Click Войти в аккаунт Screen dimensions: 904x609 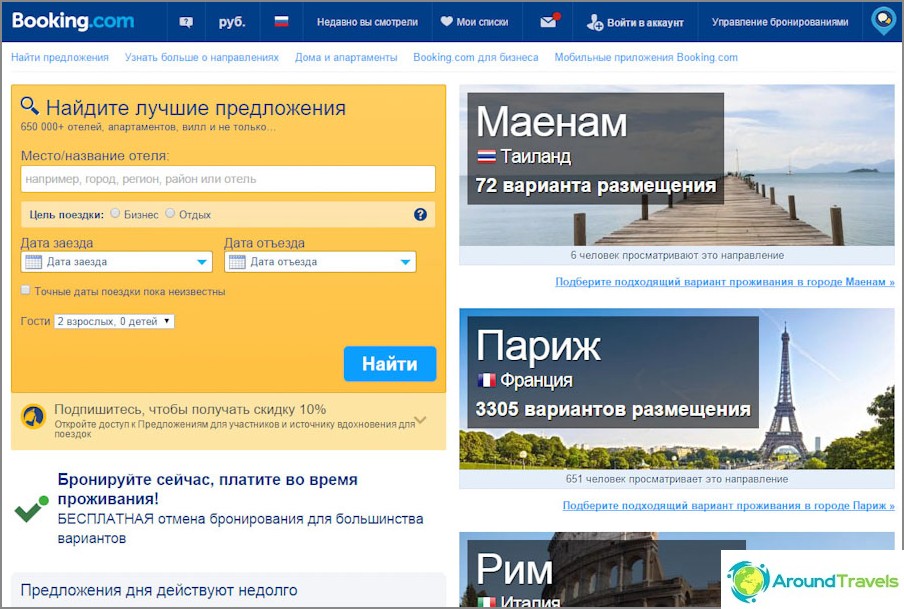point(645,22)
